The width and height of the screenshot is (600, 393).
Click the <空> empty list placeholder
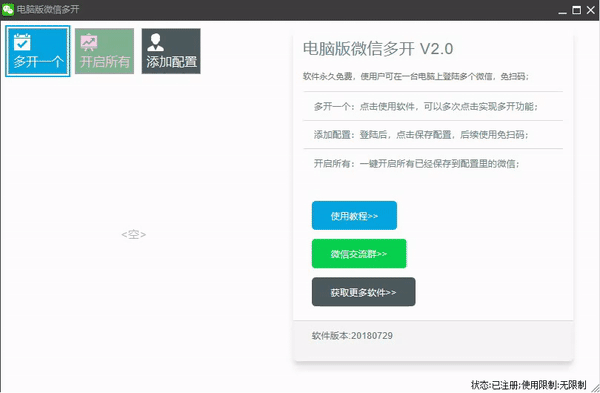pyautogui.click(x=134, y=234)
